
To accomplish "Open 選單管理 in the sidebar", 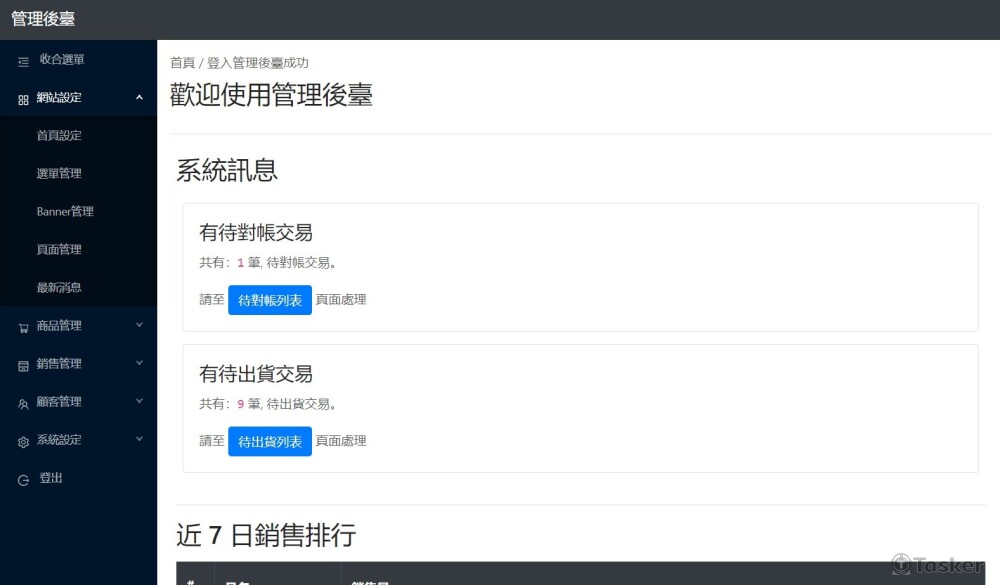I will 59,174.
